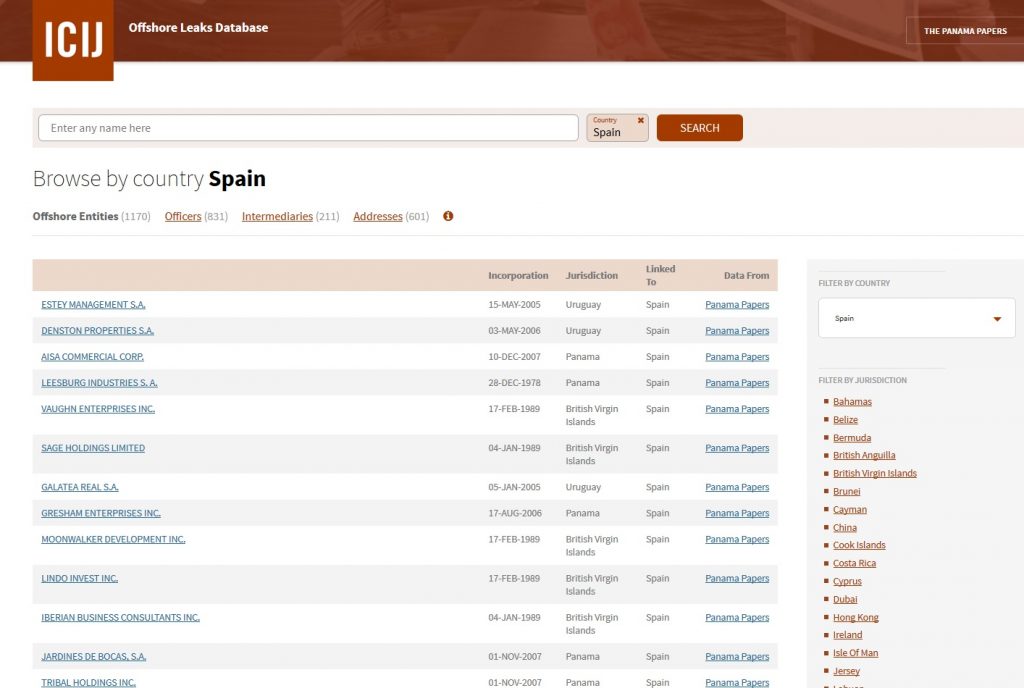
Task: Open LINDO INVEST INC. entity
Action: click(80, 578)
